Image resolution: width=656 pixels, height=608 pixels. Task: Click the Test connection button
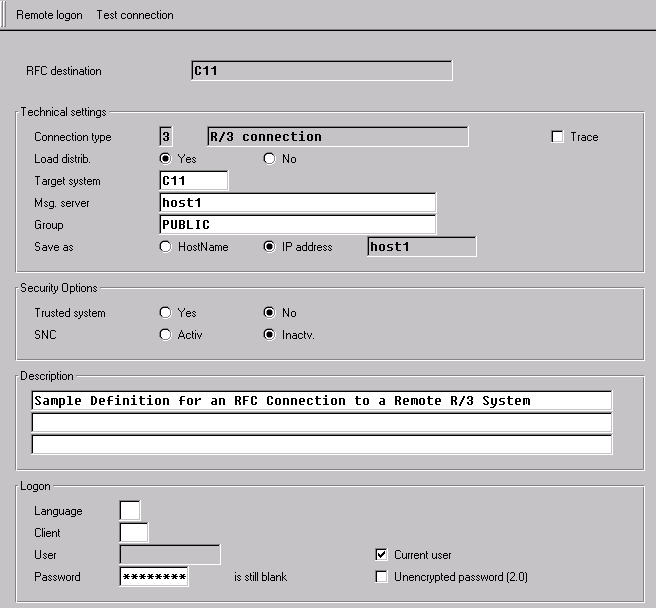point(134,15)
